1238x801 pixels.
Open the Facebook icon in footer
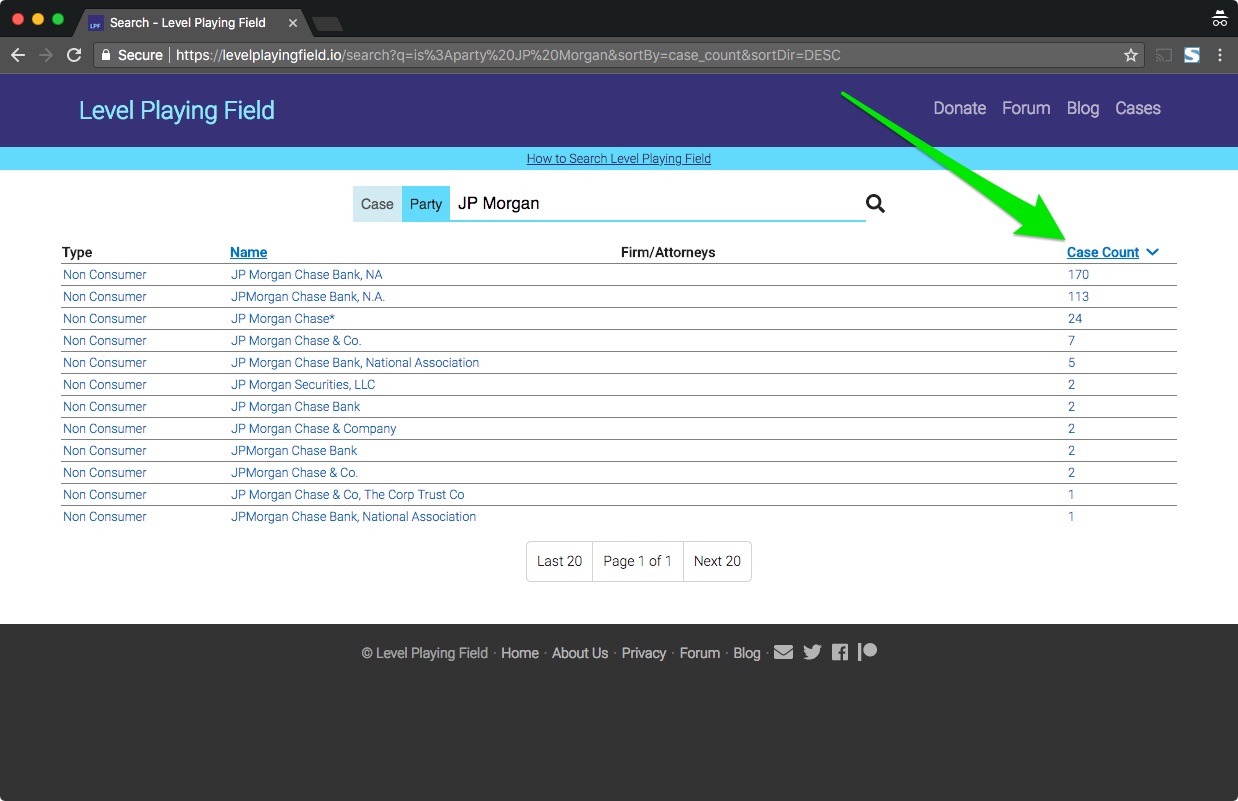[x=840, y=652]
